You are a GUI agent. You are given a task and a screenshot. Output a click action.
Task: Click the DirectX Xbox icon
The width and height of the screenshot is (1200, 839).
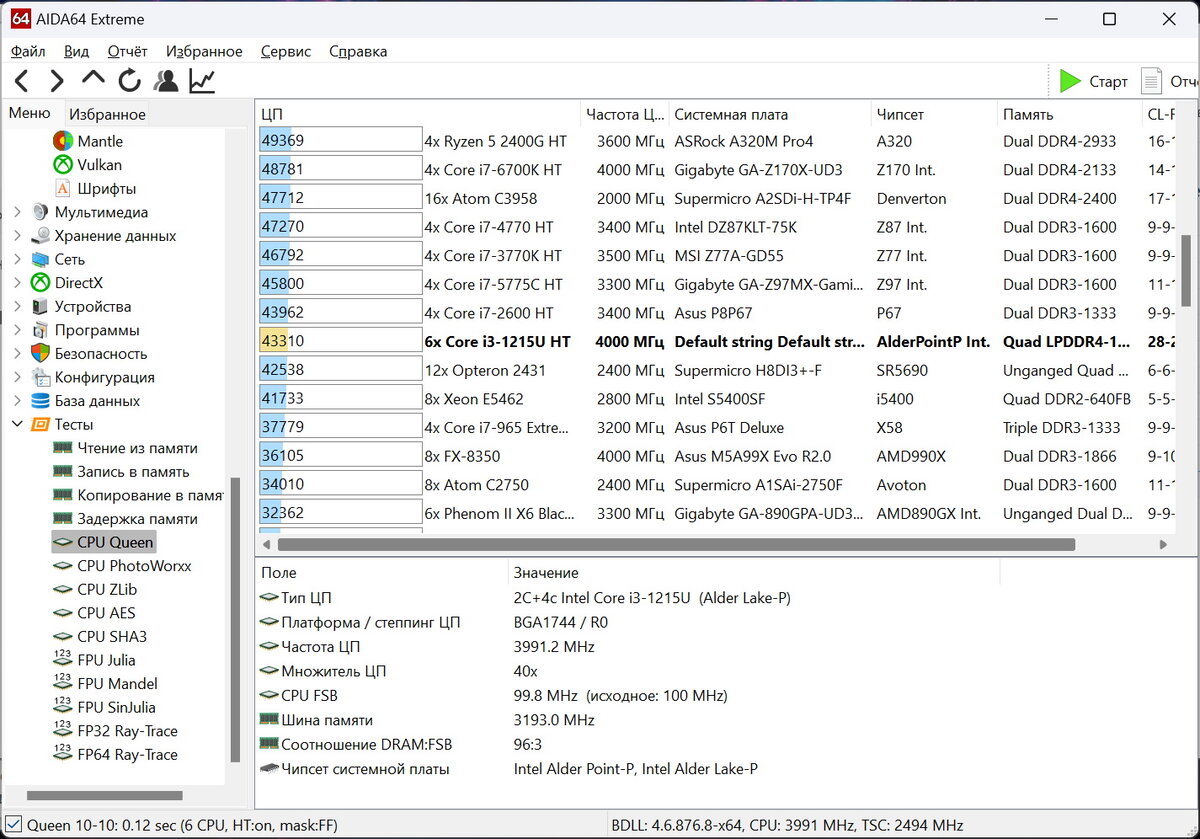click(x=40, y=283)
